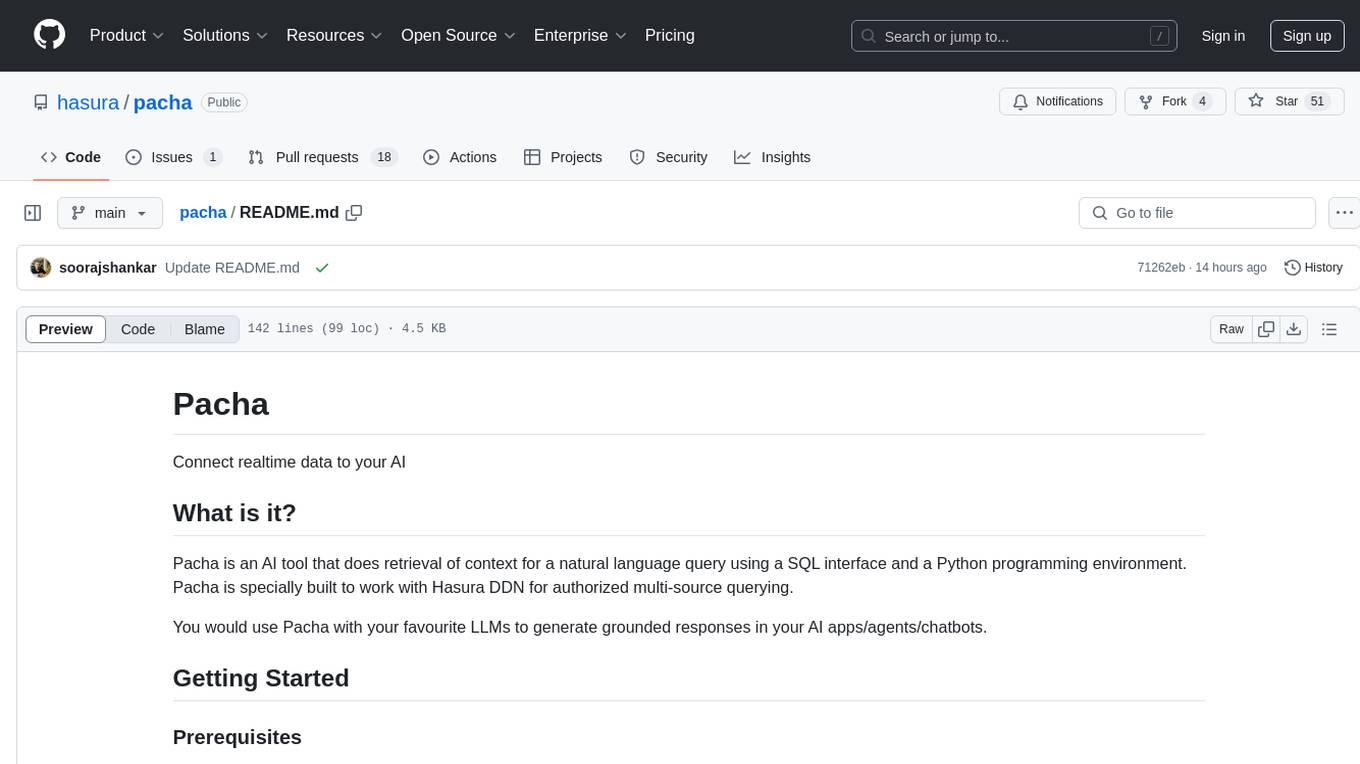Click the 14 hours ago timestamp
The height and width of the screenshot is (764, 1360).
pyautogui.click(x=1230, y=267)
